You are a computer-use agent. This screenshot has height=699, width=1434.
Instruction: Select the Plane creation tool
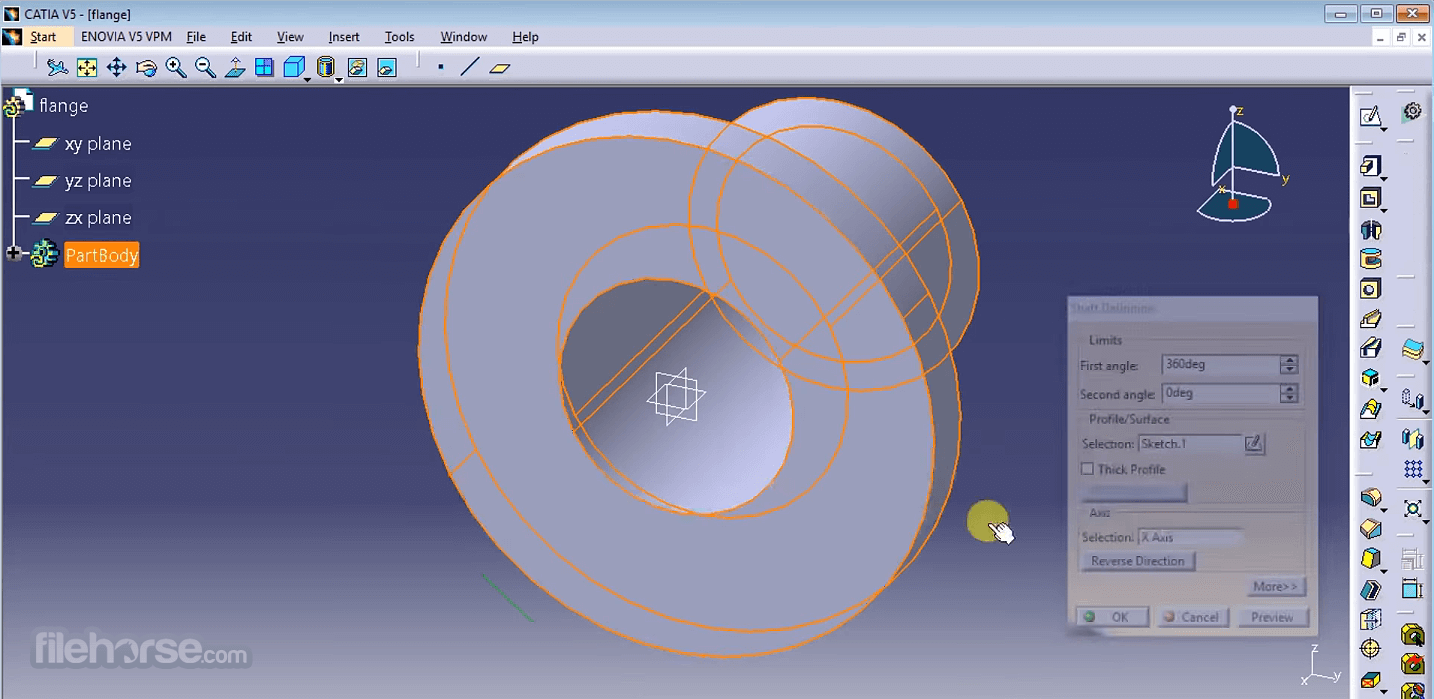[500, 67]
